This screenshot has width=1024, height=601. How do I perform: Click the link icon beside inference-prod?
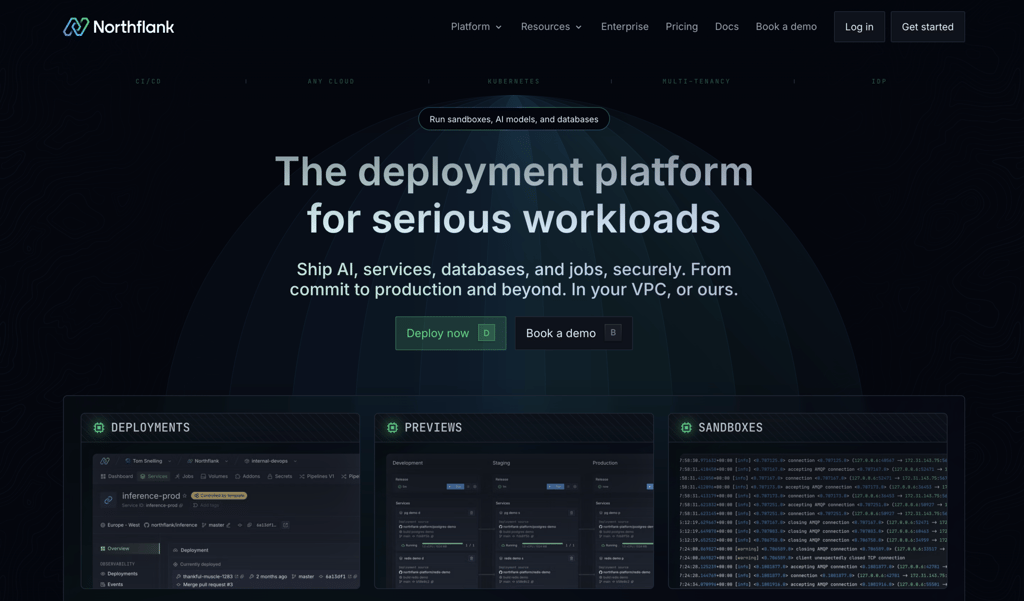tap(108, 500)
